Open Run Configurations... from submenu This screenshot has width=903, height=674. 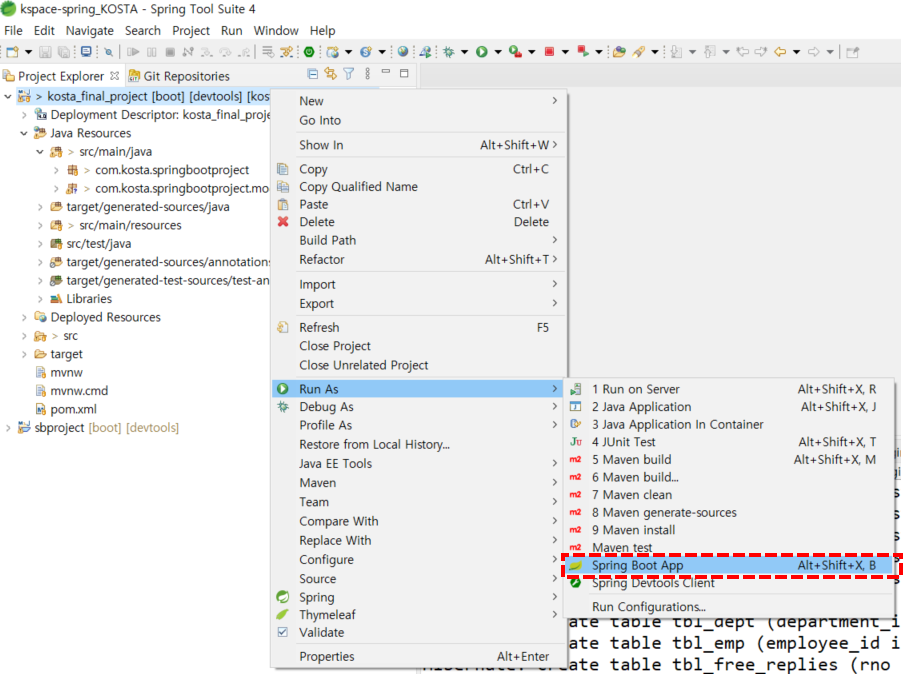[x=729, y=607]
